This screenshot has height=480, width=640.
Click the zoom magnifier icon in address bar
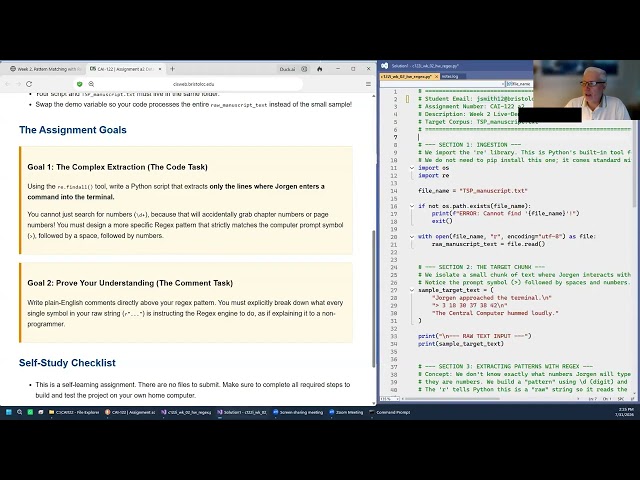coord(91,84)
